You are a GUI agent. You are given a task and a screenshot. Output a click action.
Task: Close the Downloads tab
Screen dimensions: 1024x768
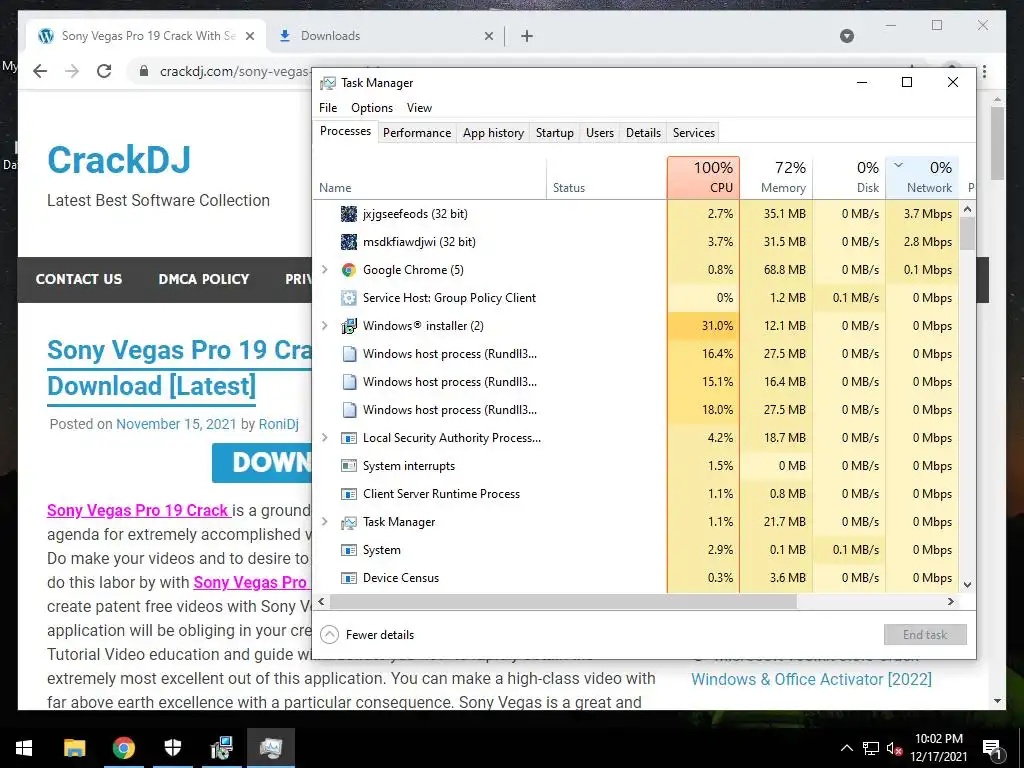coord(488,36)
